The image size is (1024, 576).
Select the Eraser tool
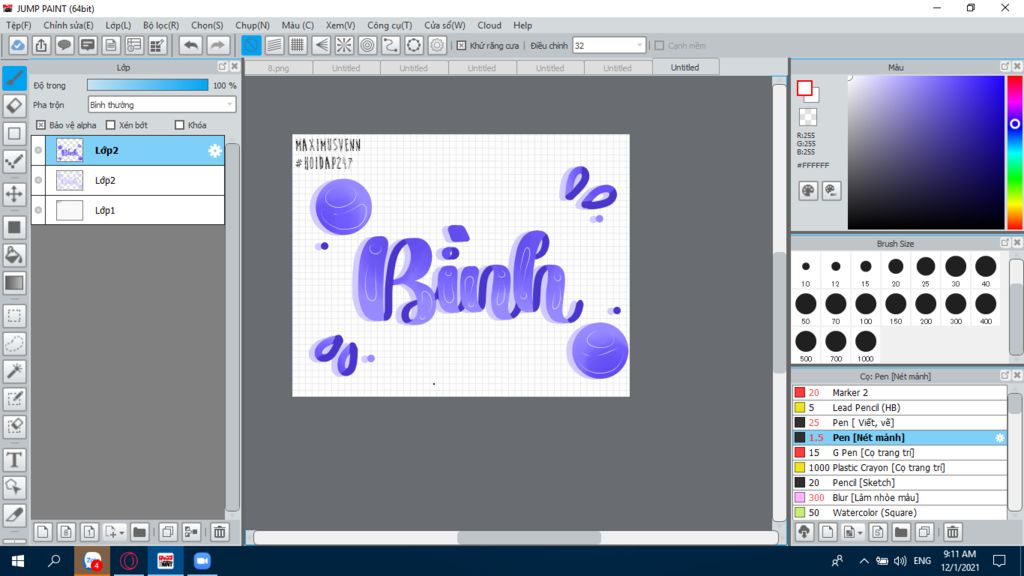pyautogui.click(x=14, y=106)
